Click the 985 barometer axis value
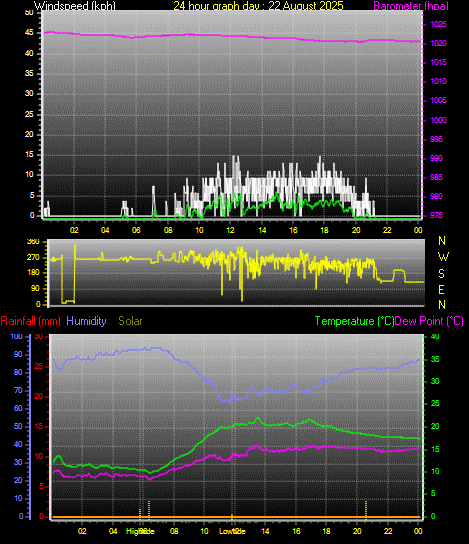This screenshot has width=469, height=544. pos(436,177)
